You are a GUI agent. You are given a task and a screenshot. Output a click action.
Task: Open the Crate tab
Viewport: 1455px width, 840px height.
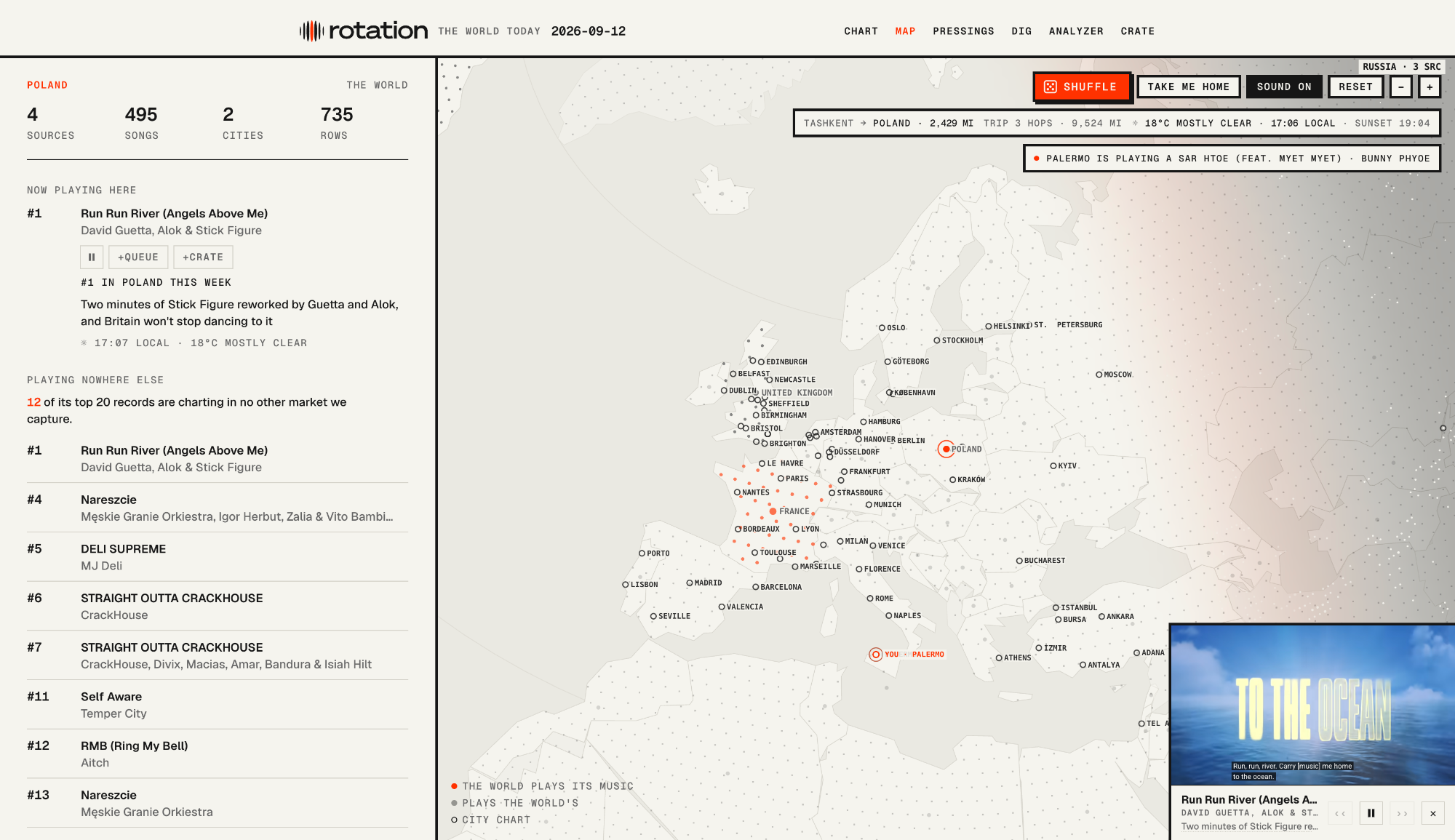click(x=1138, y=31)
